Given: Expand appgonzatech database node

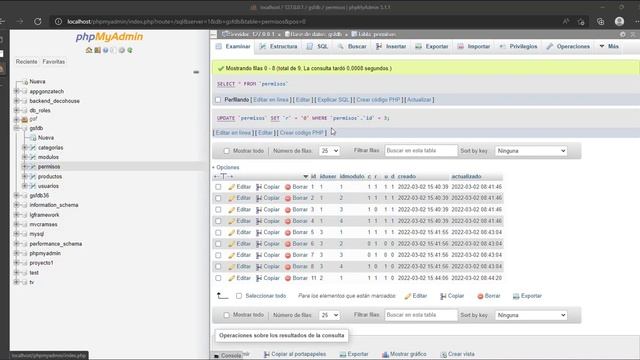Looking at the screenshot, I should [17, 91].
